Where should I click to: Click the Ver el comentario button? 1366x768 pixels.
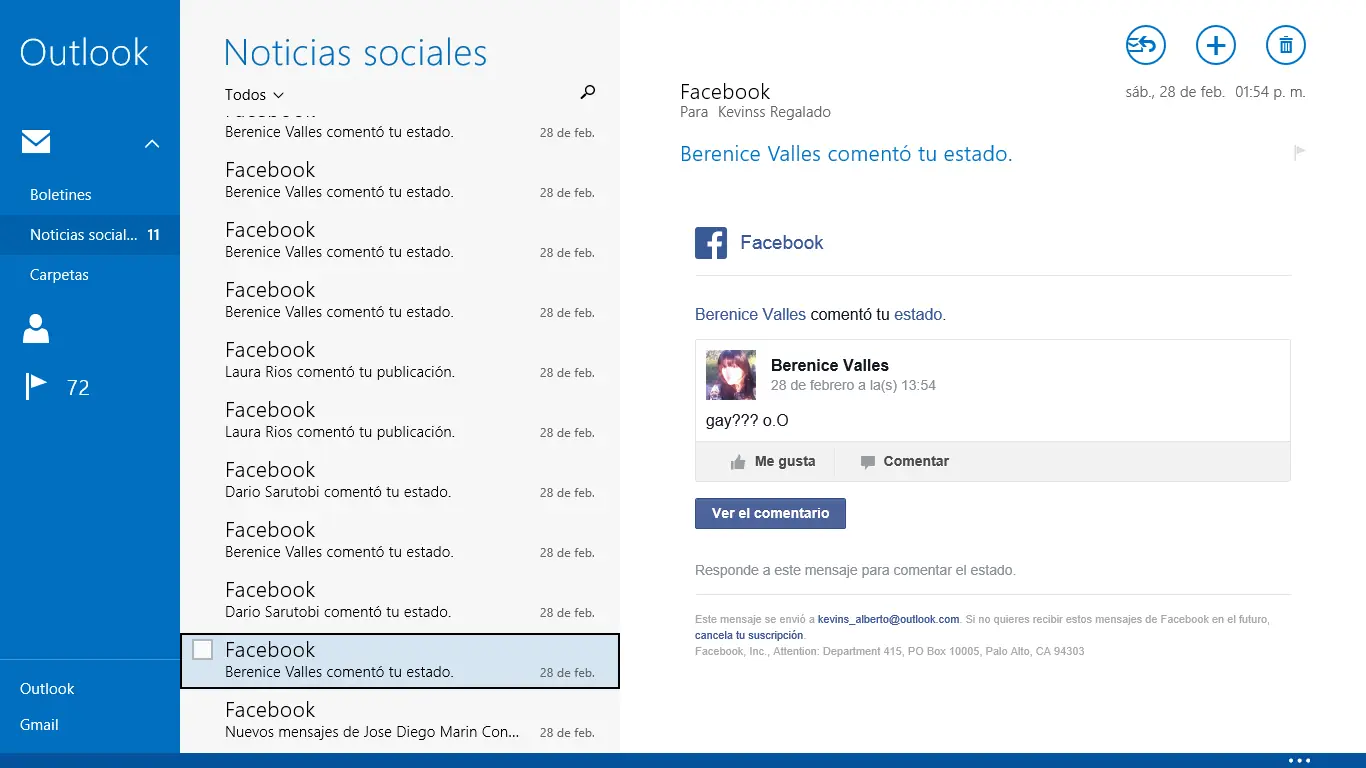click(770, 513)
